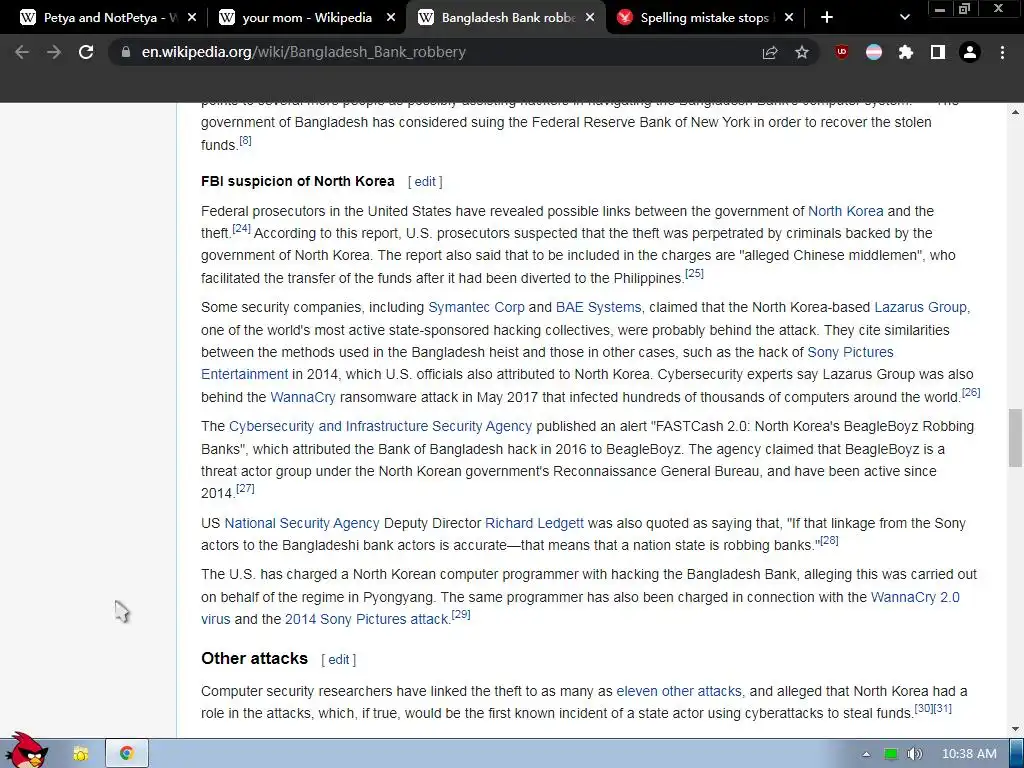Open the 2014 Sony Pictures attack link
The height and width of the screenshot is (768, 1024).
(366, 619)
